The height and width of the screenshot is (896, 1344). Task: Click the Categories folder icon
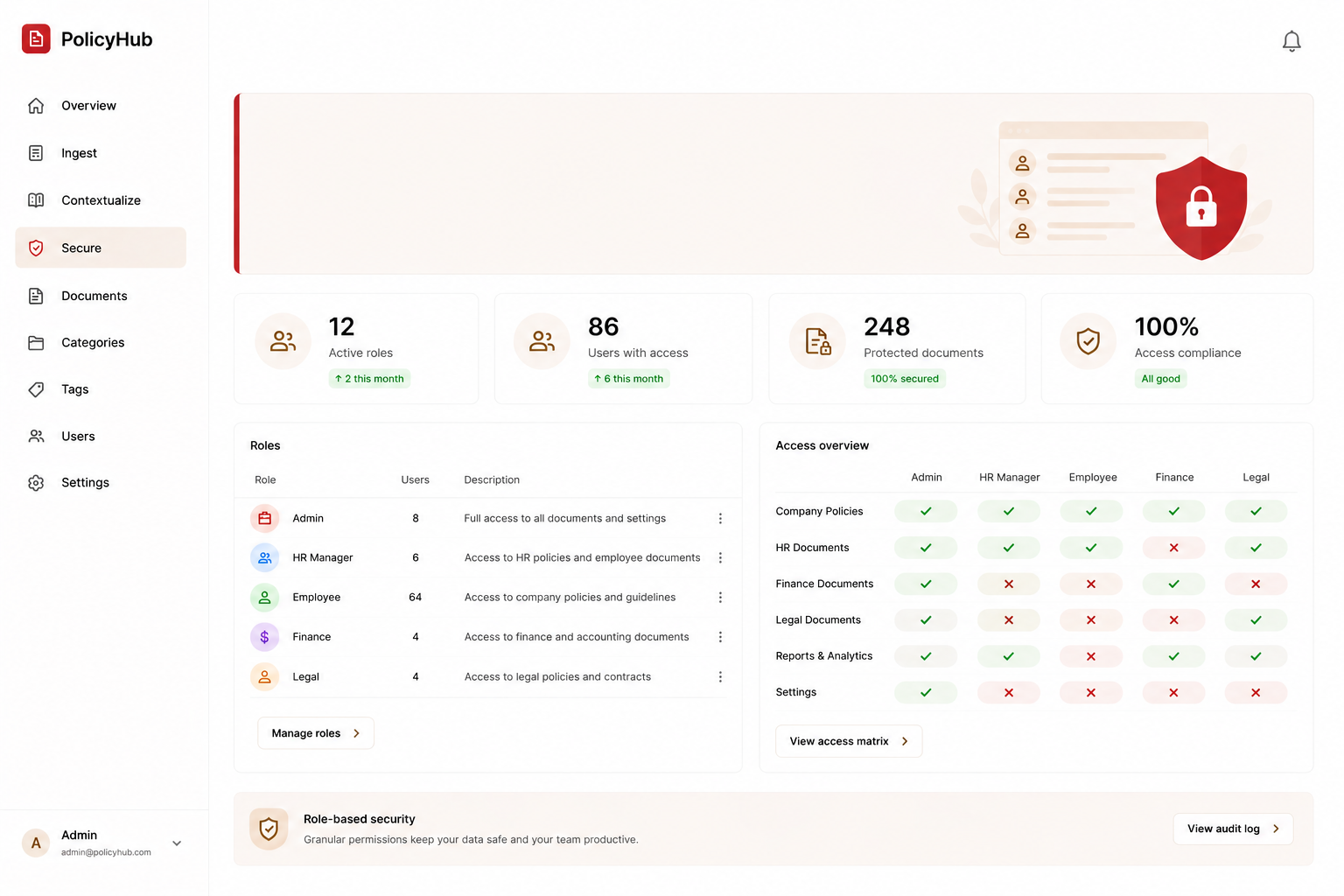(x=36, y=343)
